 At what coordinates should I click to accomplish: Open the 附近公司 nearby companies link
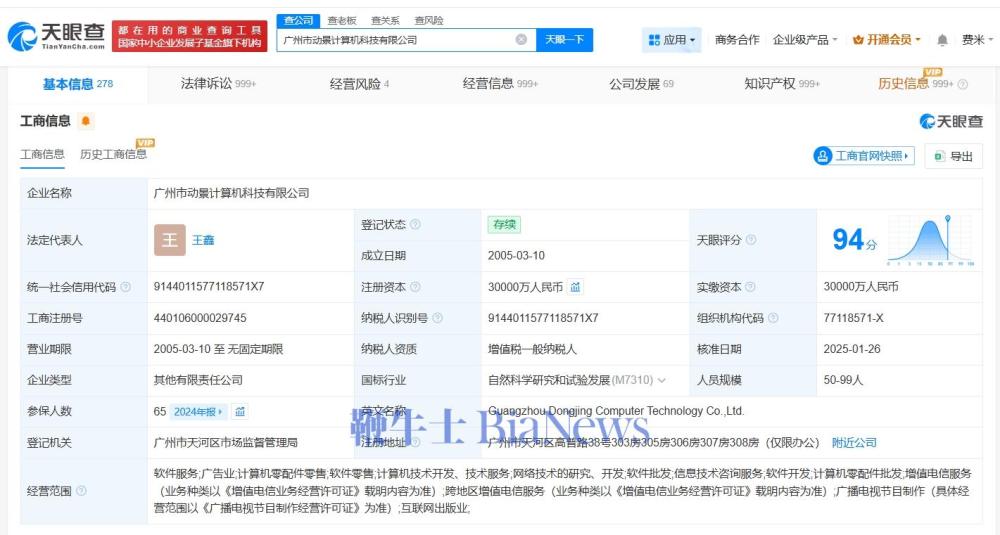point(854,442)
